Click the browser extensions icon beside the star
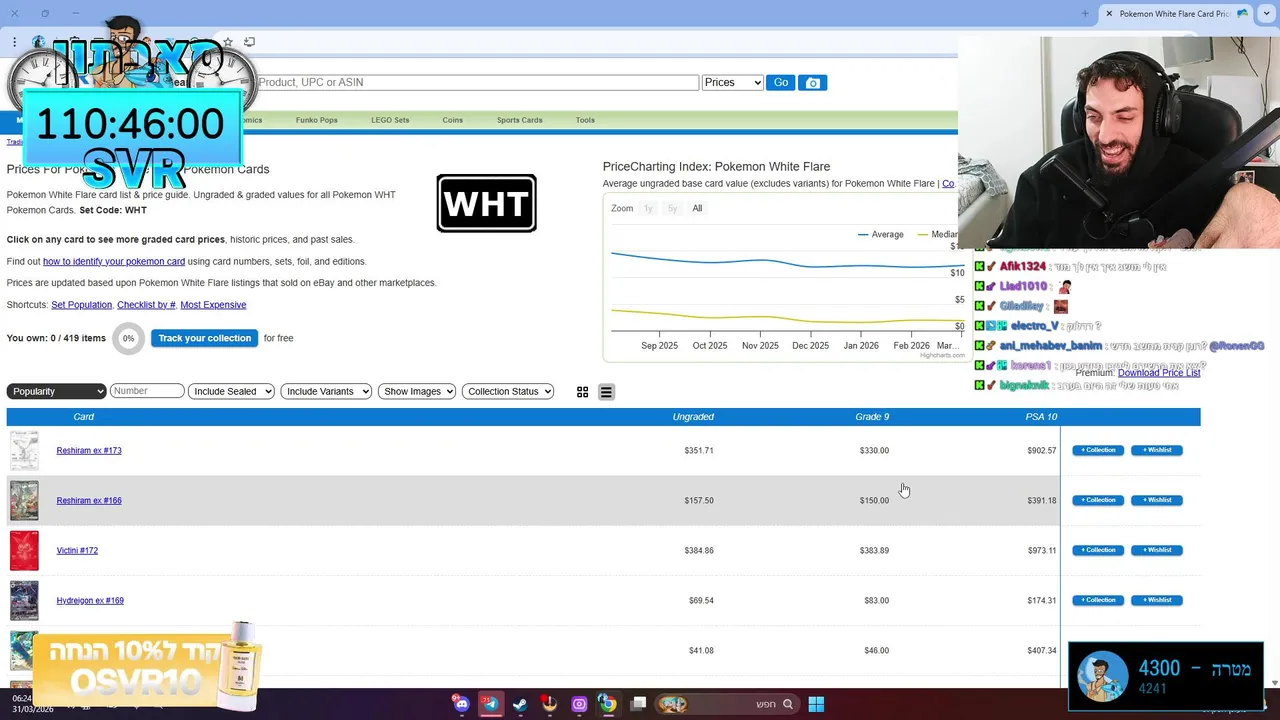The height and width of the screenshot is (720, 1280). [x=249, y=42]
